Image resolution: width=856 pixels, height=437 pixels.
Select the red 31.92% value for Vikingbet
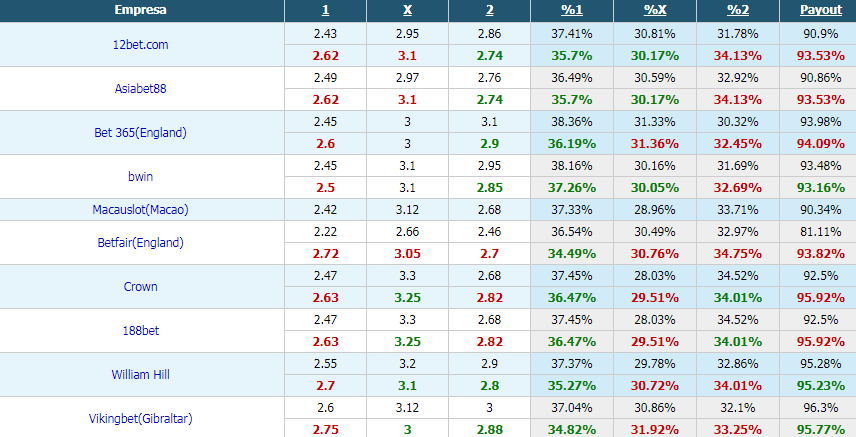pyautogui.click(x=655, y=430)
